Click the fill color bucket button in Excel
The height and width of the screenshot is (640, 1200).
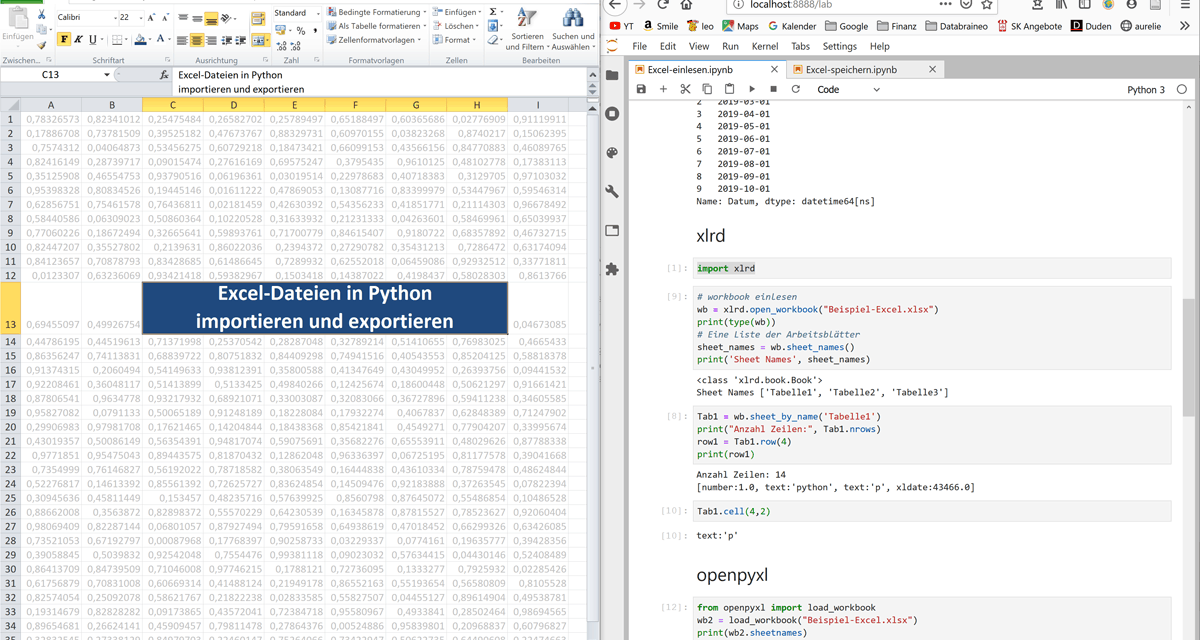(141, 40)
